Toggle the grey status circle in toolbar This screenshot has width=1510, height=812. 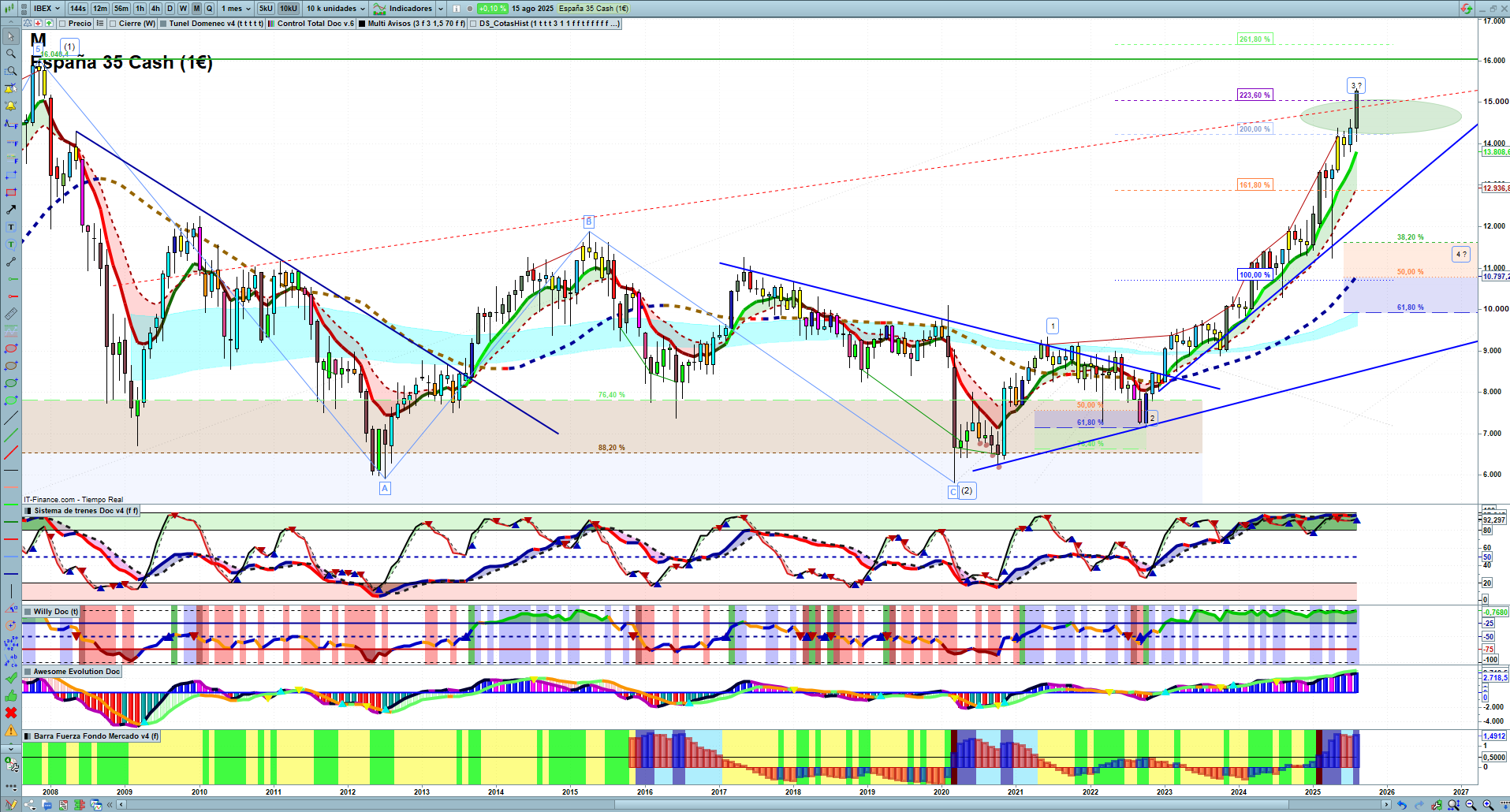click(470, 9)
